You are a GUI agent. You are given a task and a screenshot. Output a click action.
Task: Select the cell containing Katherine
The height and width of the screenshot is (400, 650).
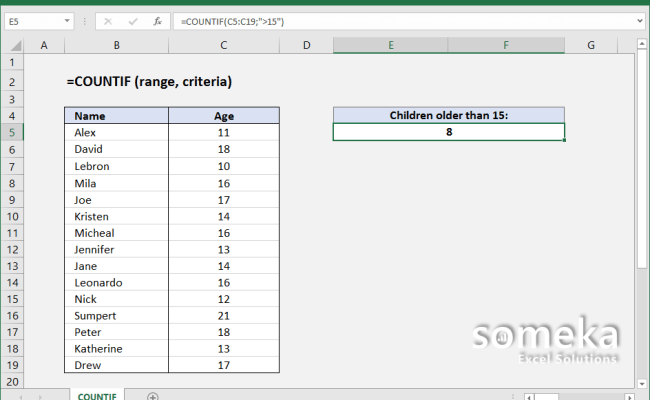click(x=116, y=349)
